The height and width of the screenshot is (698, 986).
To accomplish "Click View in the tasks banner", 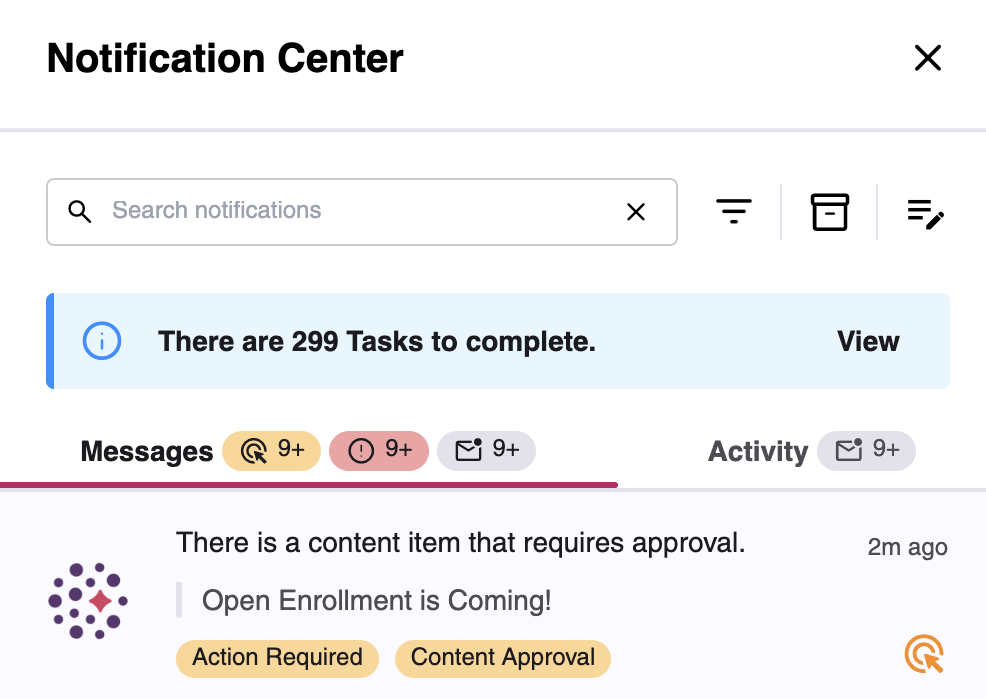I will (x=868, y=341).
